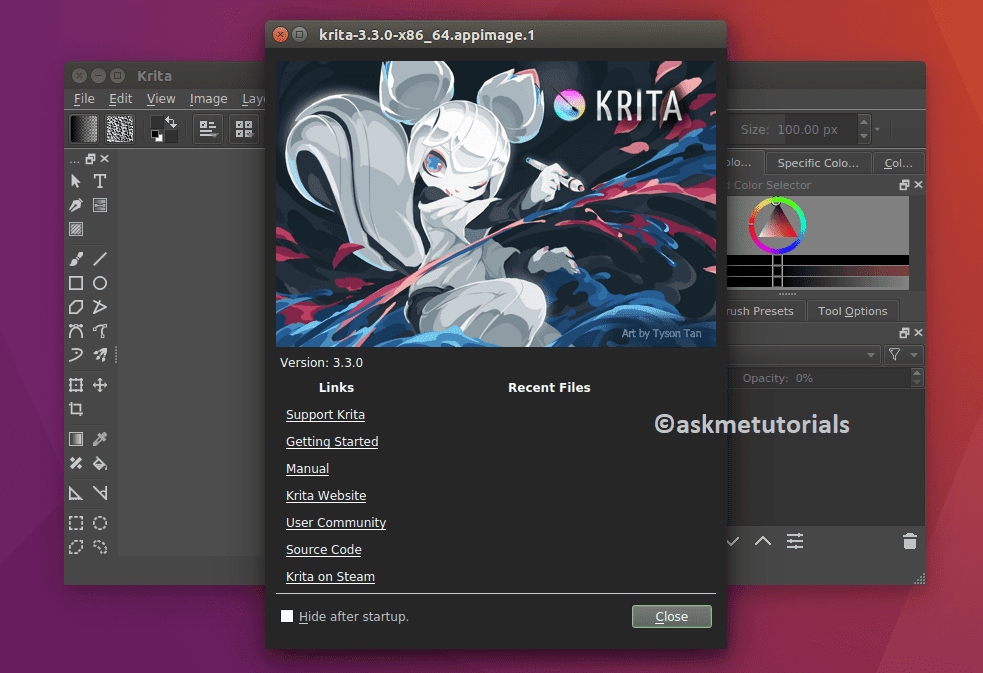This screenshot has width=983, height=673.
Task: Open the Image menu in Krita
Action: pos(208,98)
